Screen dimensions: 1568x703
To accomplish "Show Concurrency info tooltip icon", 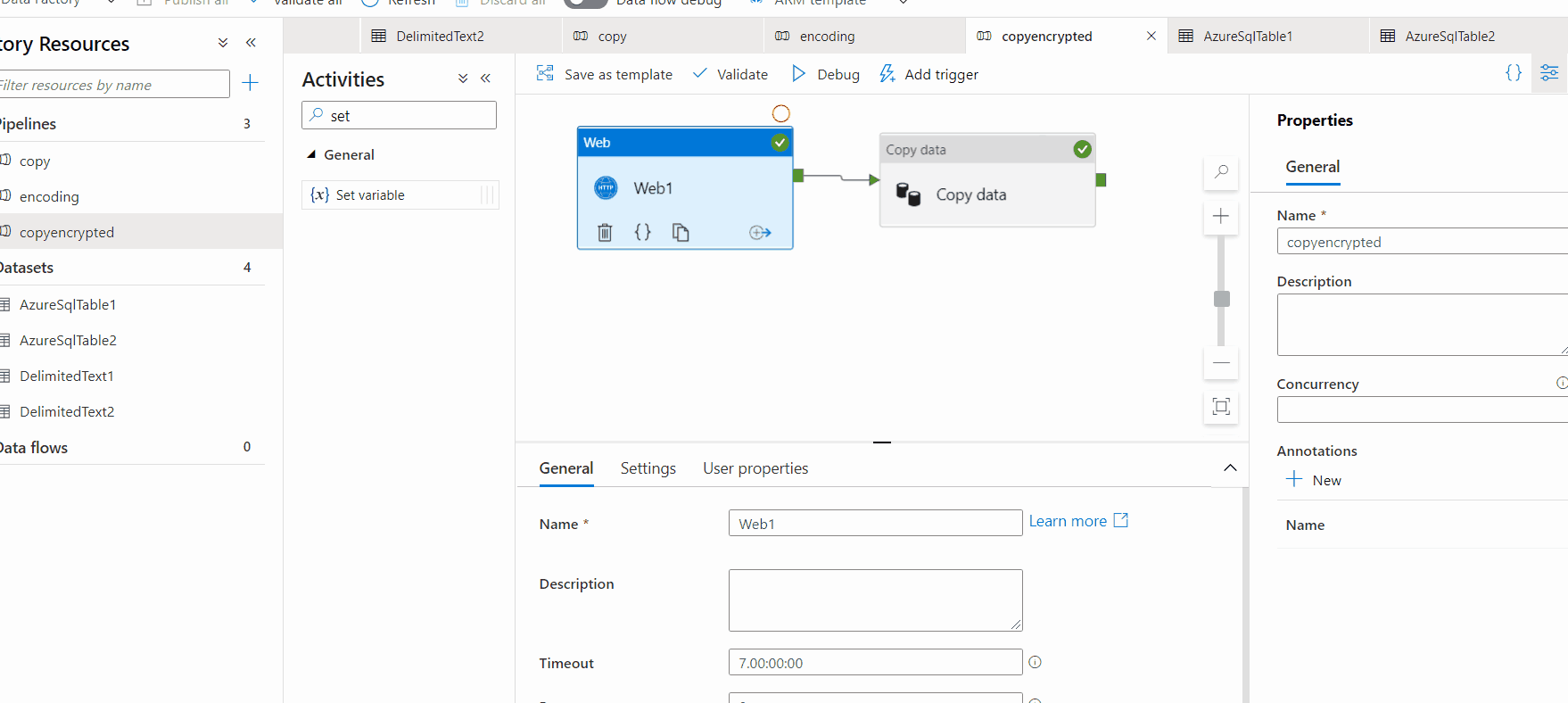I will click(1562, 383).
